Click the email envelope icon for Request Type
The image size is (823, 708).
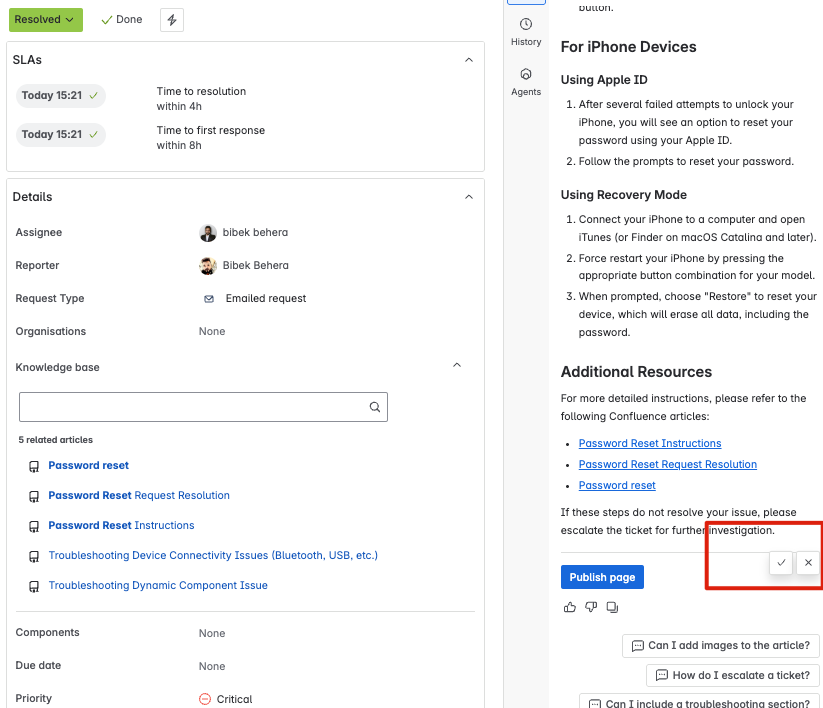tap(209, 299)
